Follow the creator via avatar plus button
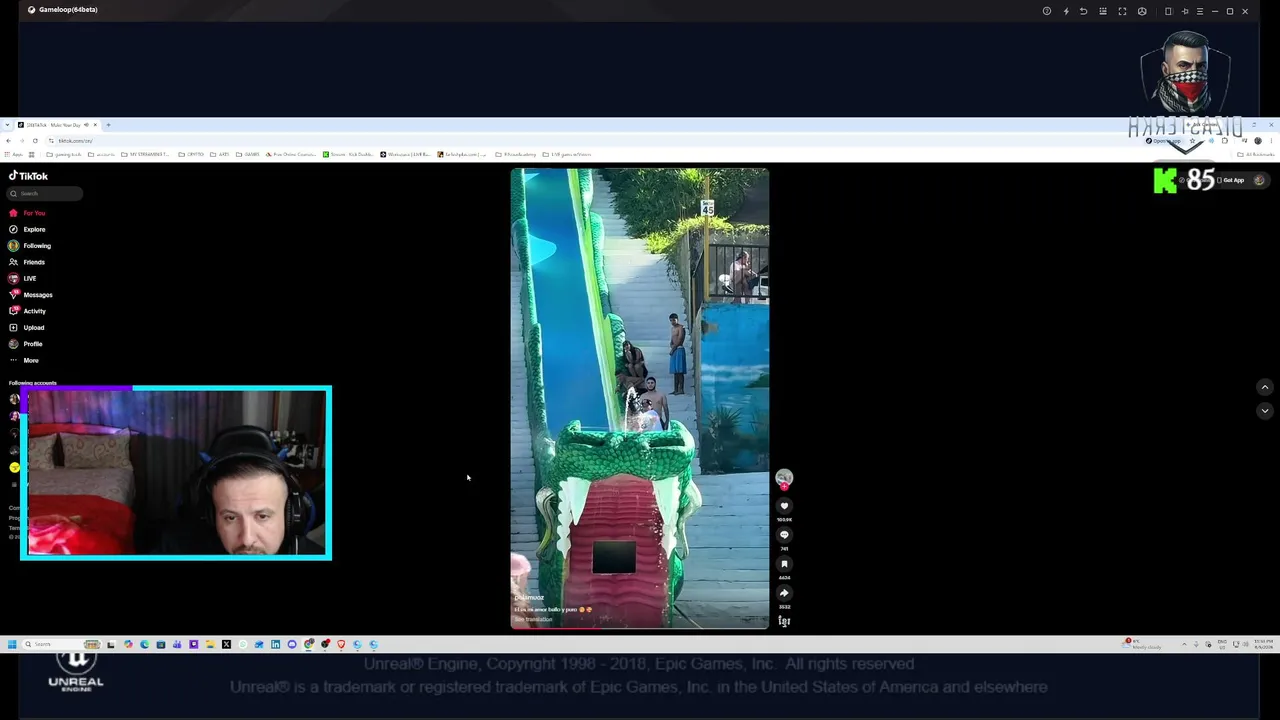The image size is (1280, 720). (x=784, y=487)
